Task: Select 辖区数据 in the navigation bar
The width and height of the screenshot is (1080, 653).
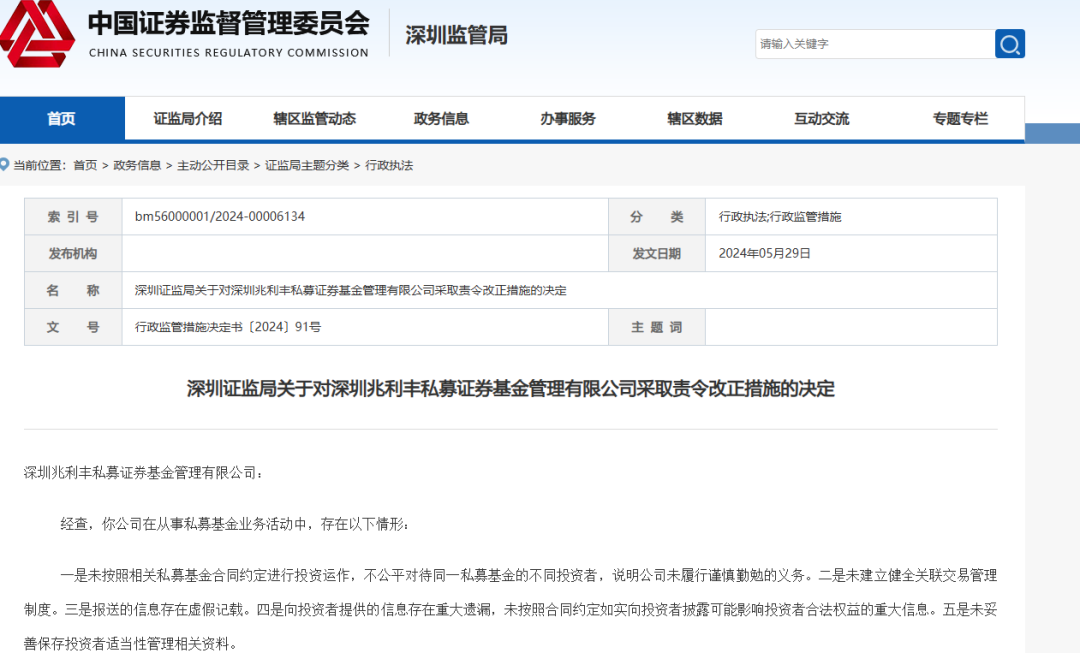Action: click(695, 119)
